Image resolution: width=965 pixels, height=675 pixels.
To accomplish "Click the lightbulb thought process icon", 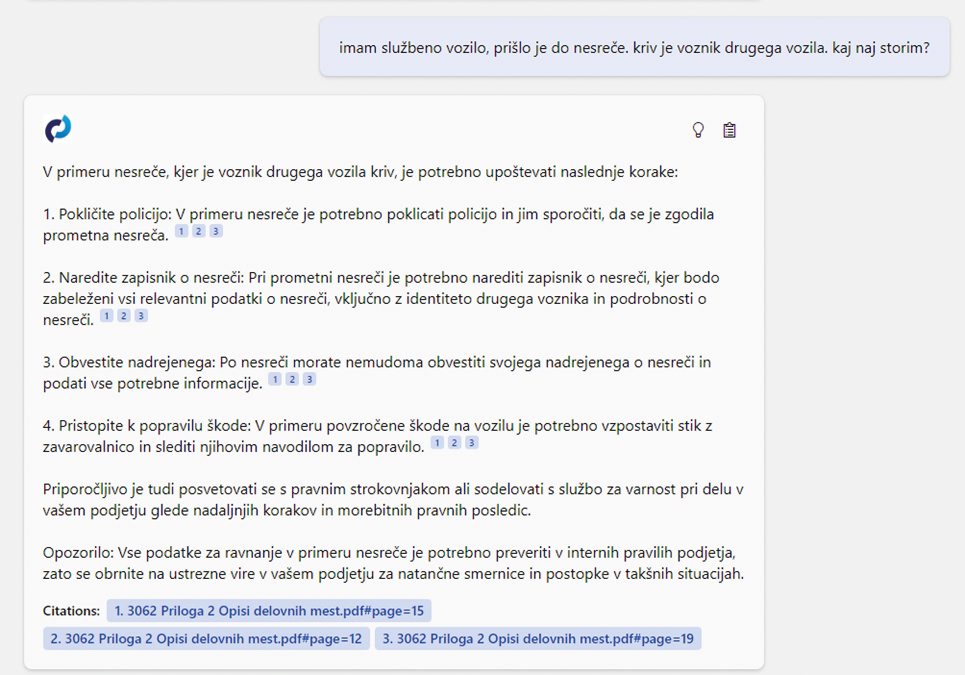I will (x=698, y=130).
